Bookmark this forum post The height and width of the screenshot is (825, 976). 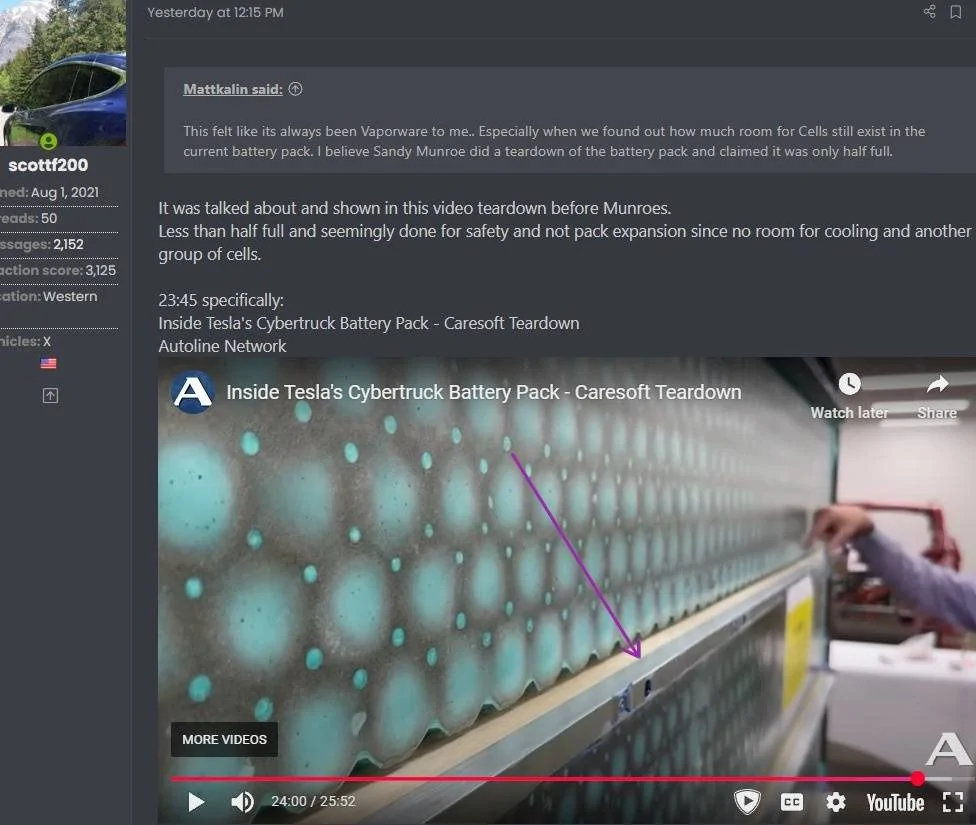point(955,12)
